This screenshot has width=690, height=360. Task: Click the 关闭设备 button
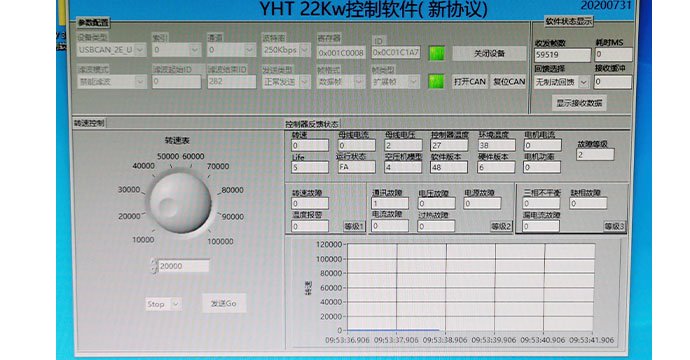489,53
